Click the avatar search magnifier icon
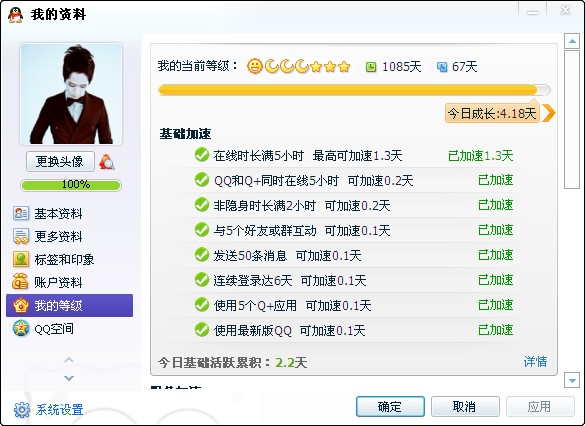Image resolution: width=585 pixels, height=426 pixels. [107, 162]
